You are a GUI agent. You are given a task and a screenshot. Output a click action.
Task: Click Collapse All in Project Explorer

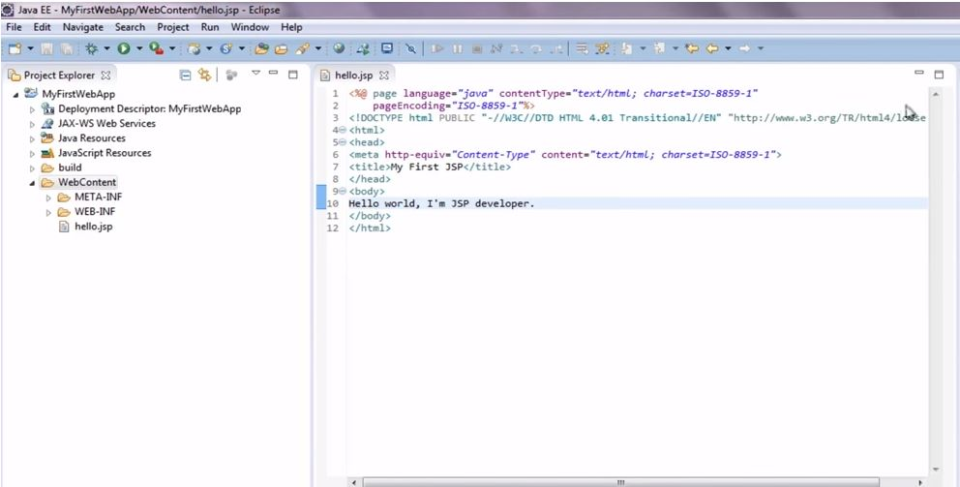pos(185,75)
